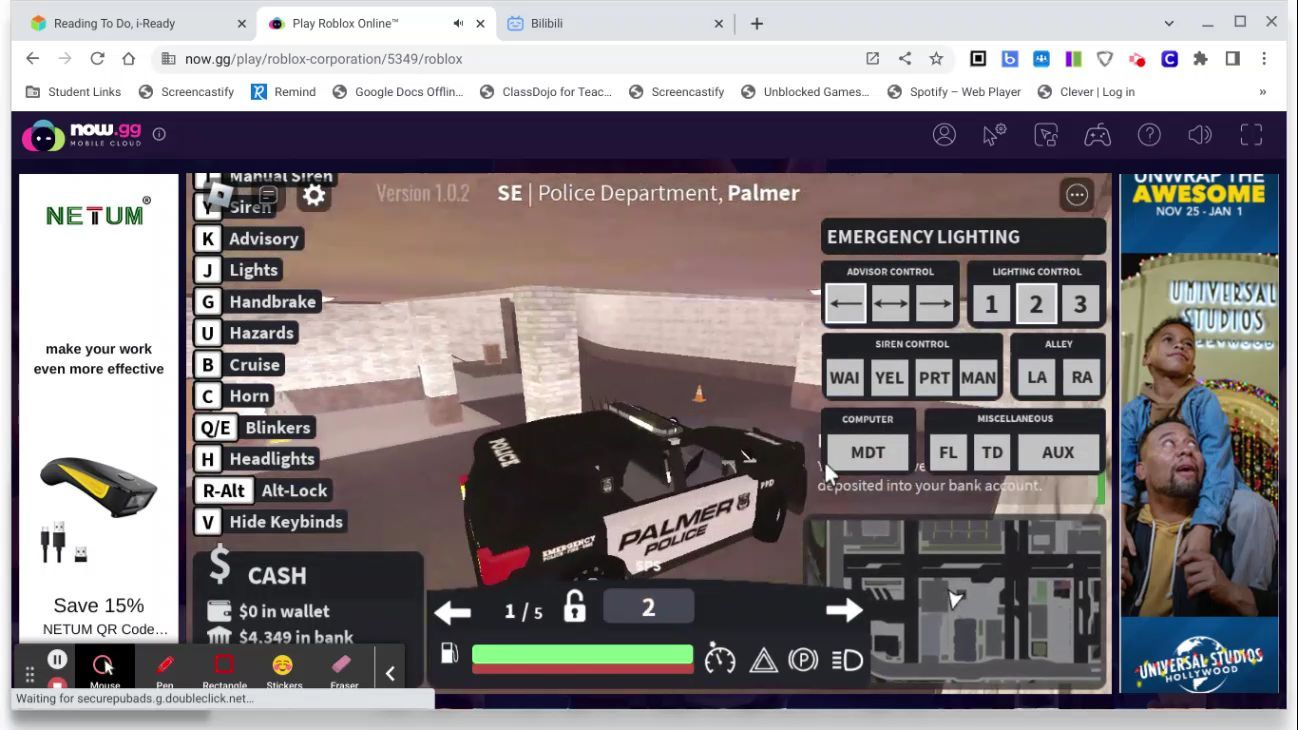Open the MDT computer button
This screenshot has height=730, width=1298.
(867, 453)
